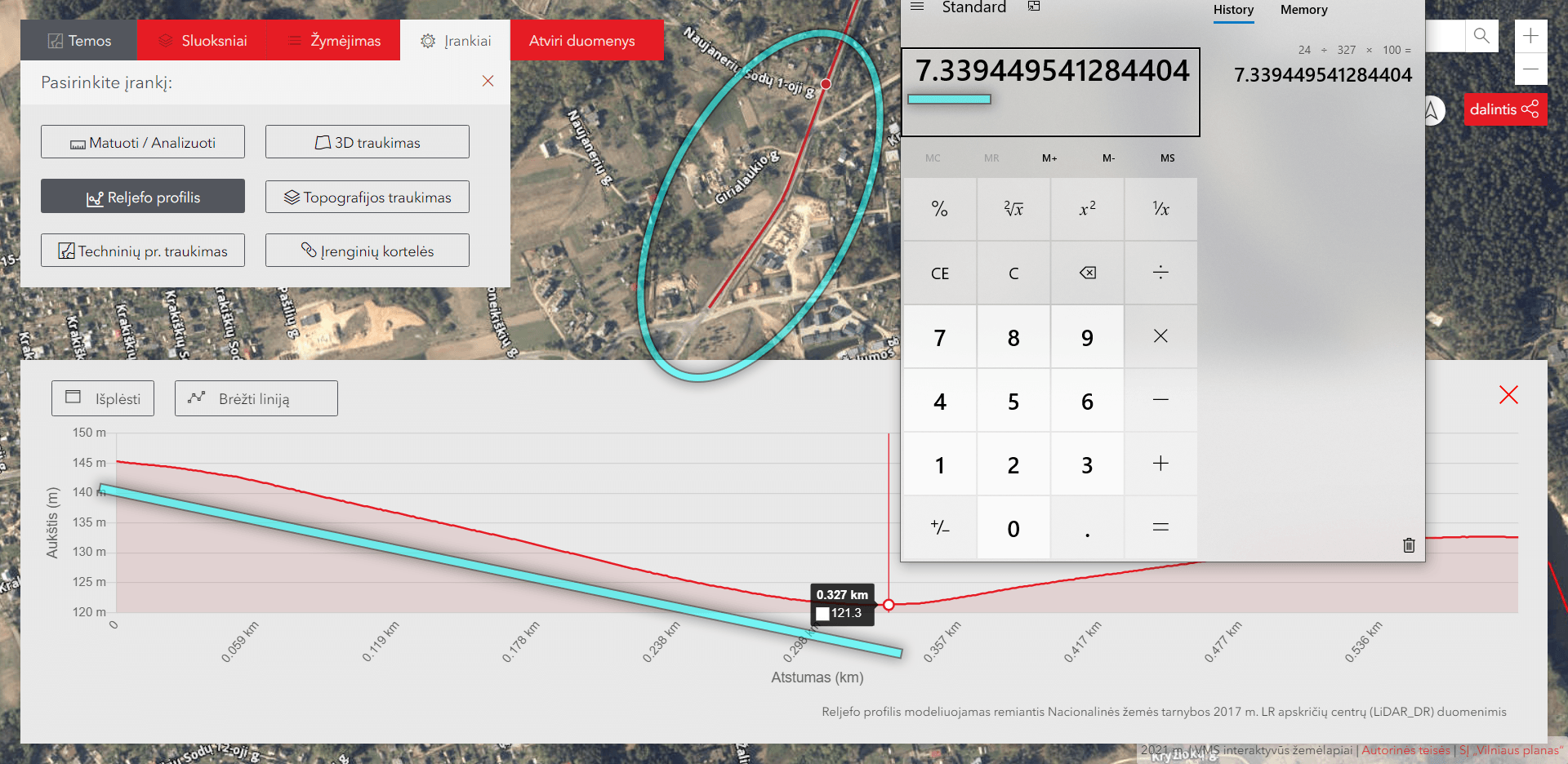The image size is (1568, 764).
Task: Switch to calculator Memory tab
Action: 1303,10
